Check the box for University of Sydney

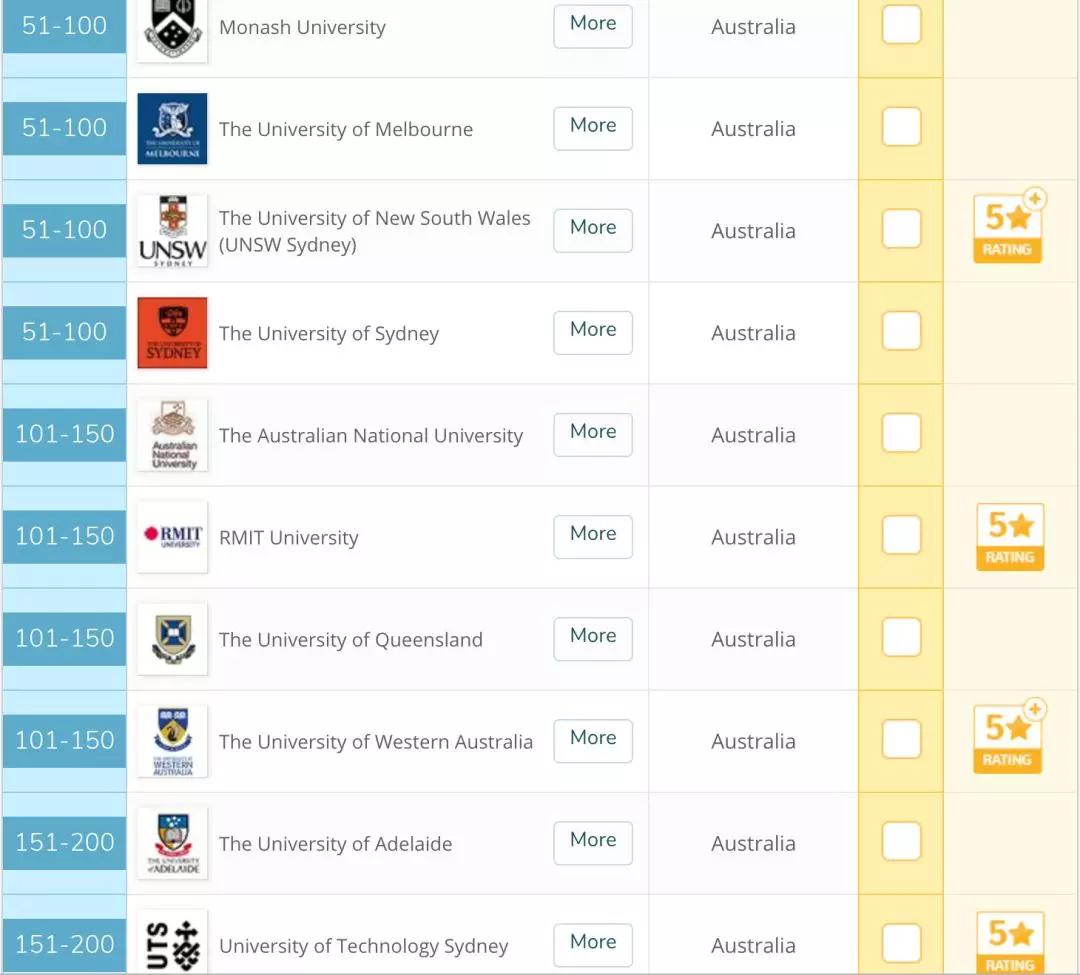tap(901, 331)
